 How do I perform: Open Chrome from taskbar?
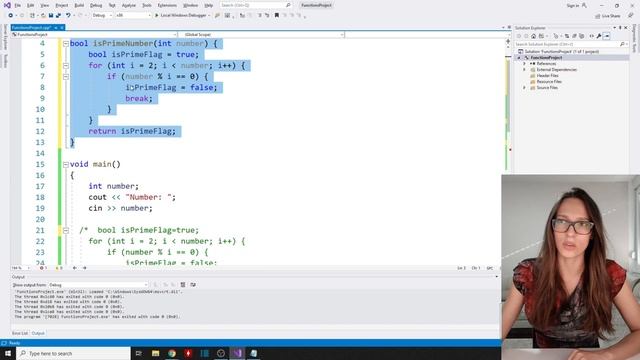tap(172, 353)
